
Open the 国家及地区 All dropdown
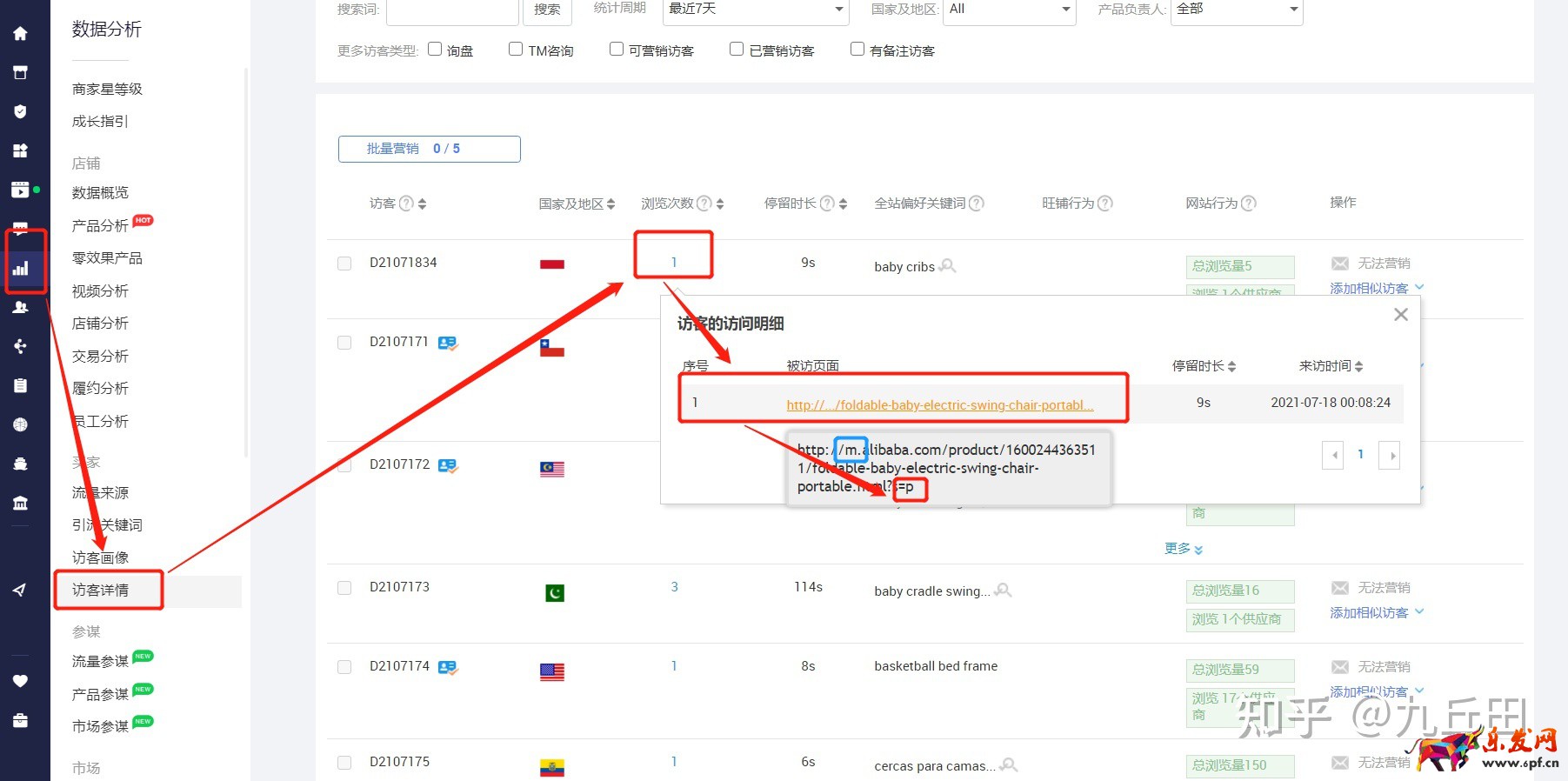click(x=1009, y=10)
